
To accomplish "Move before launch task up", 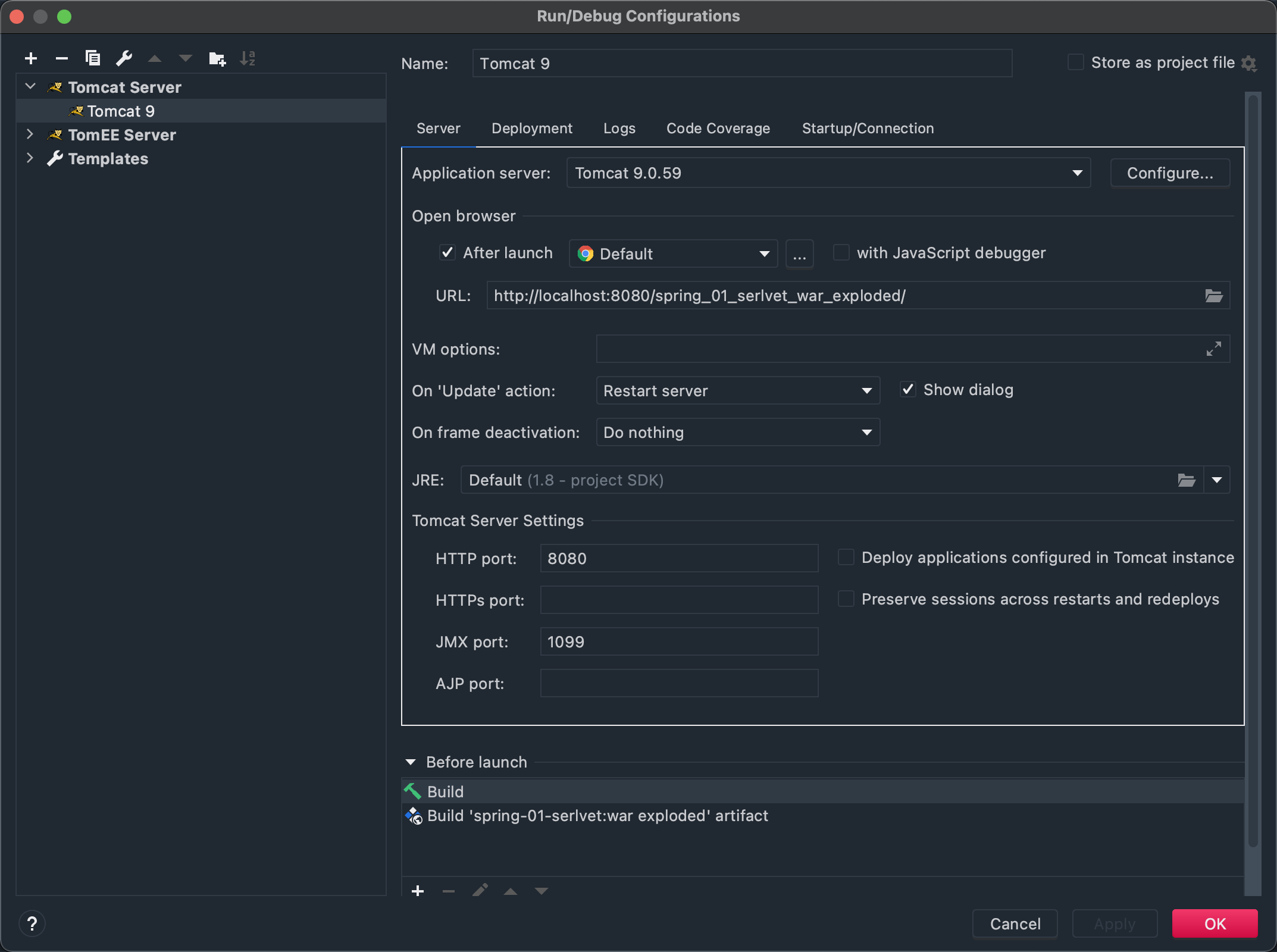I will pos(511,891).
